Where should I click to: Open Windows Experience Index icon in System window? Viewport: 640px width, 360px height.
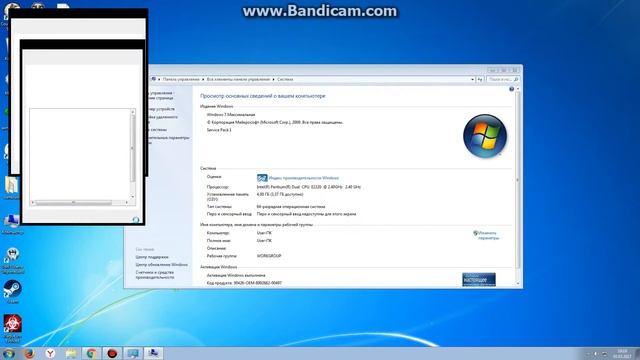[x=262, y=178]
